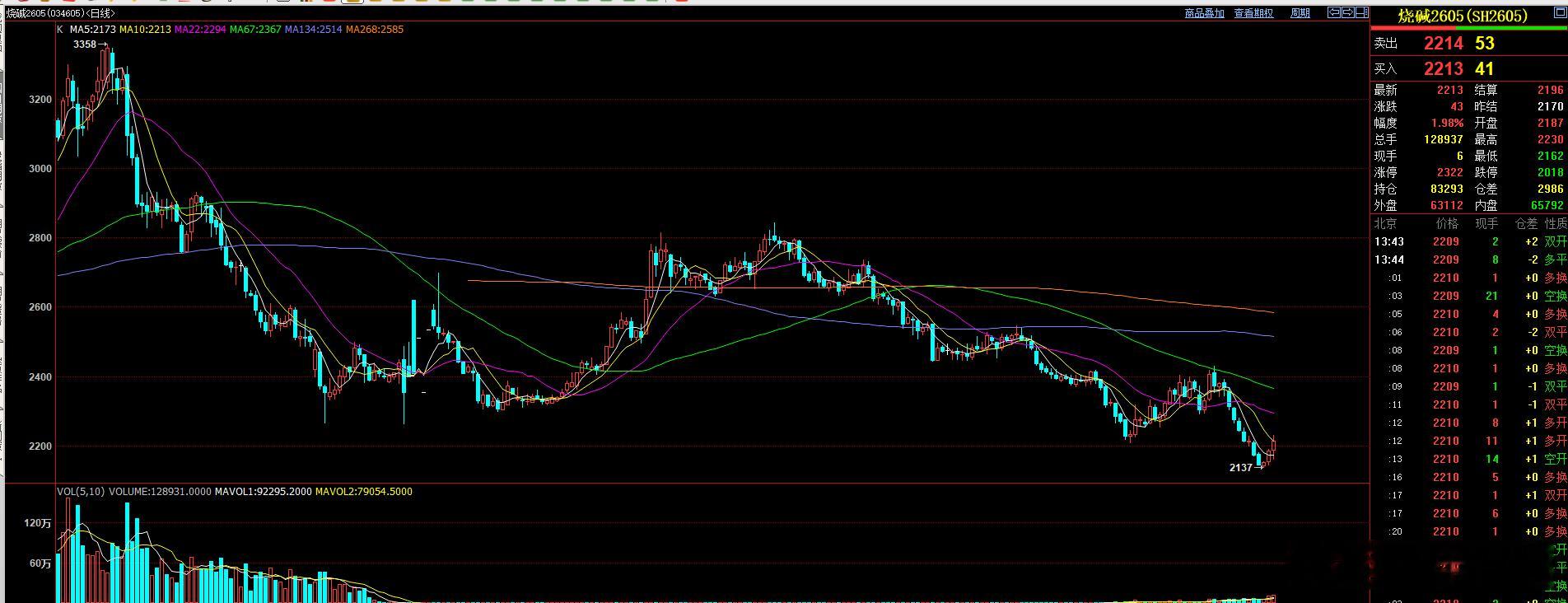The height and width of the screenshot is (603, 1568).
Task: Click the 60万 volume axis label
Action: [40, 564]
